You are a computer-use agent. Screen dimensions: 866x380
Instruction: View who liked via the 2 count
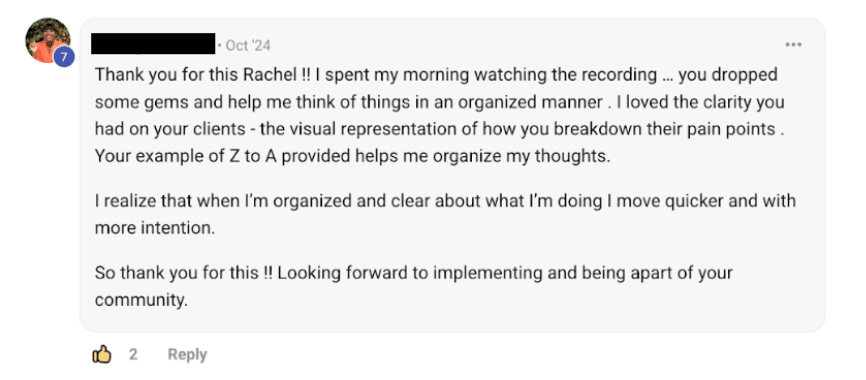133,354
